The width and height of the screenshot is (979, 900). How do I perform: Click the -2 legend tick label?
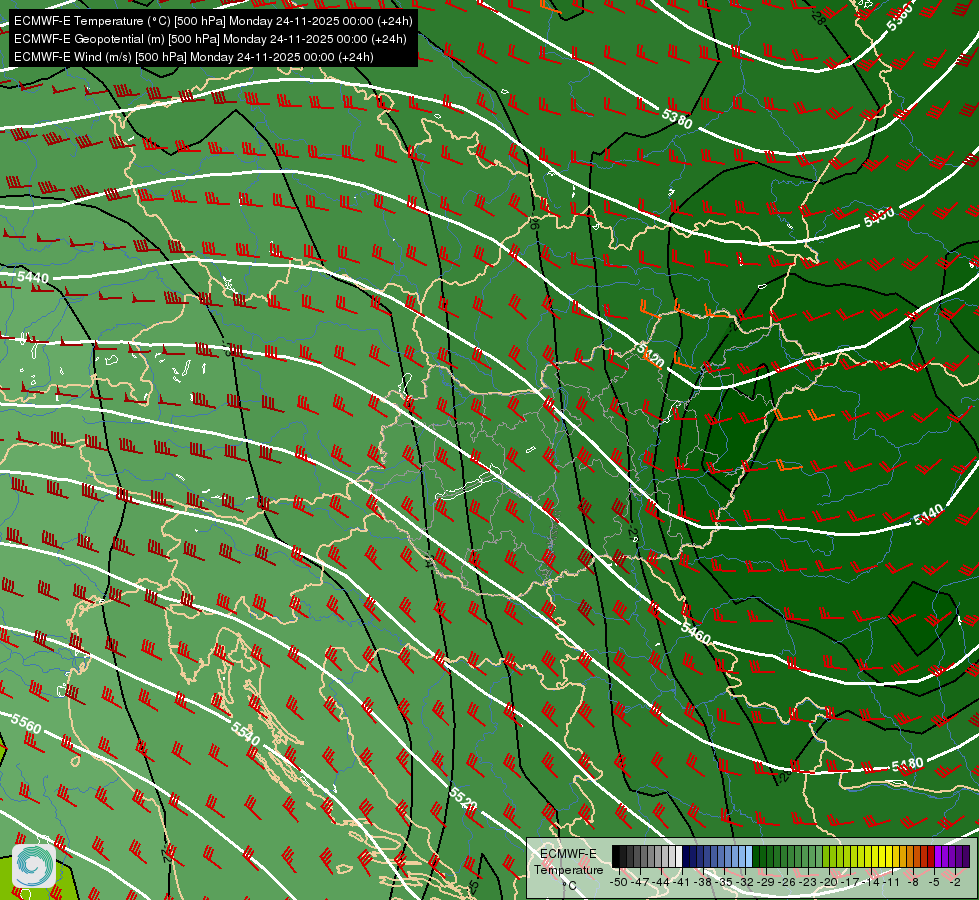tap(954, 882)
